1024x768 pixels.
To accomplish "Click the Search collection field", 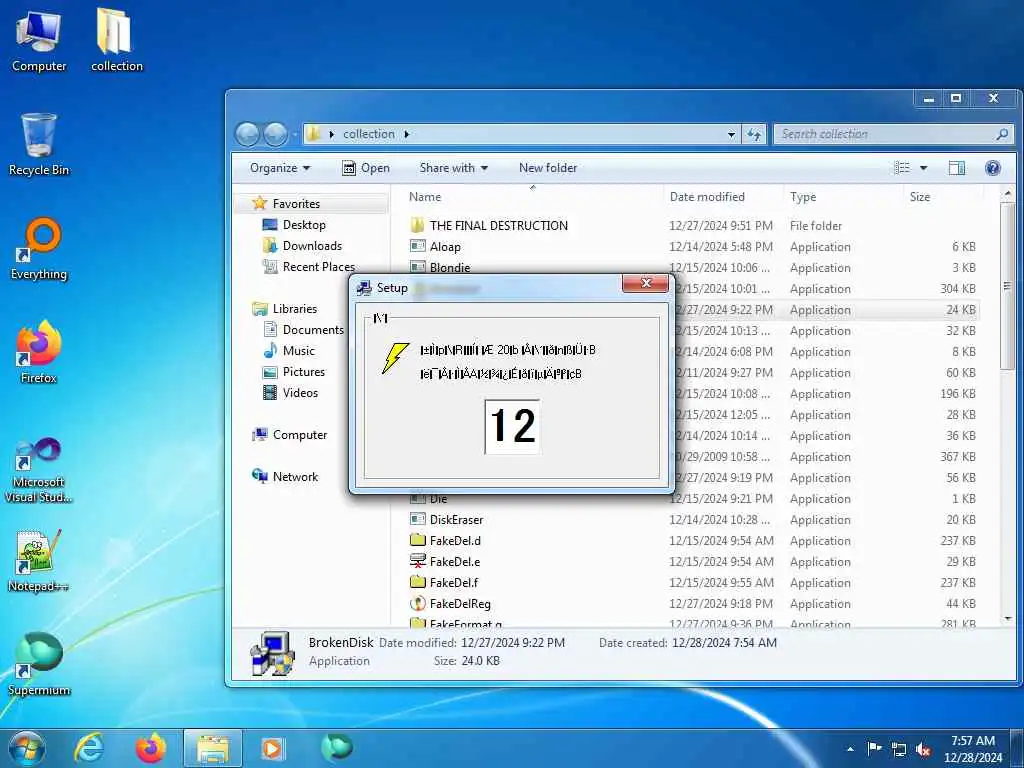I will 893,134.
